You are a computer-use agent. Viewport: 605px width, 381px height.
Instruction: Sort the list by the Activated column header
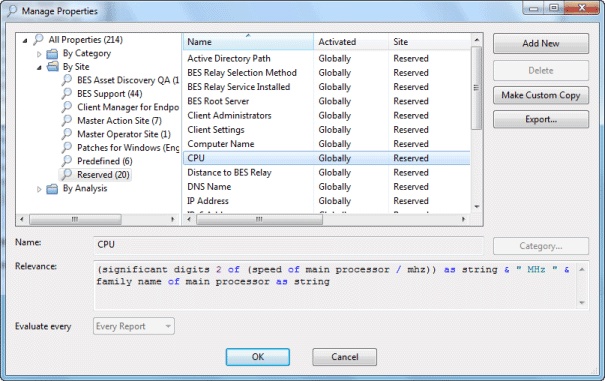351,42
